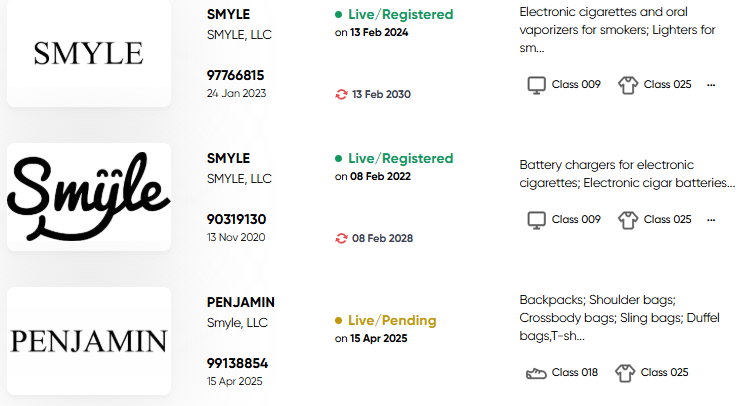This screenshot has width=745, height=406.
Task: Open serial number 90319130
Action: [236, 219]
